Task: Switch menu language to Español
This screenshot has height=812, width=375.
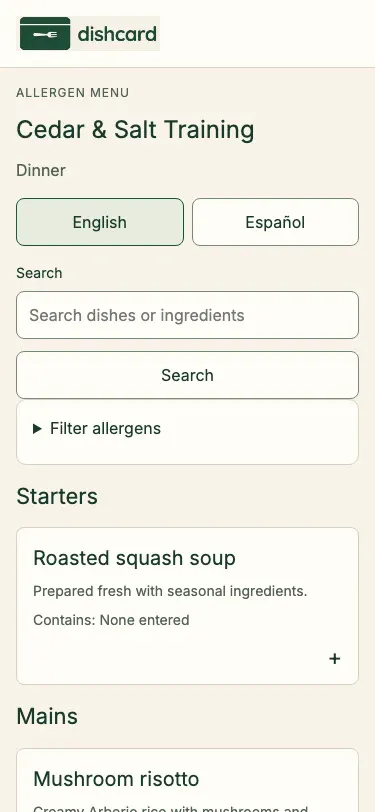Action: pyautogui.click(x=275, y=222)
